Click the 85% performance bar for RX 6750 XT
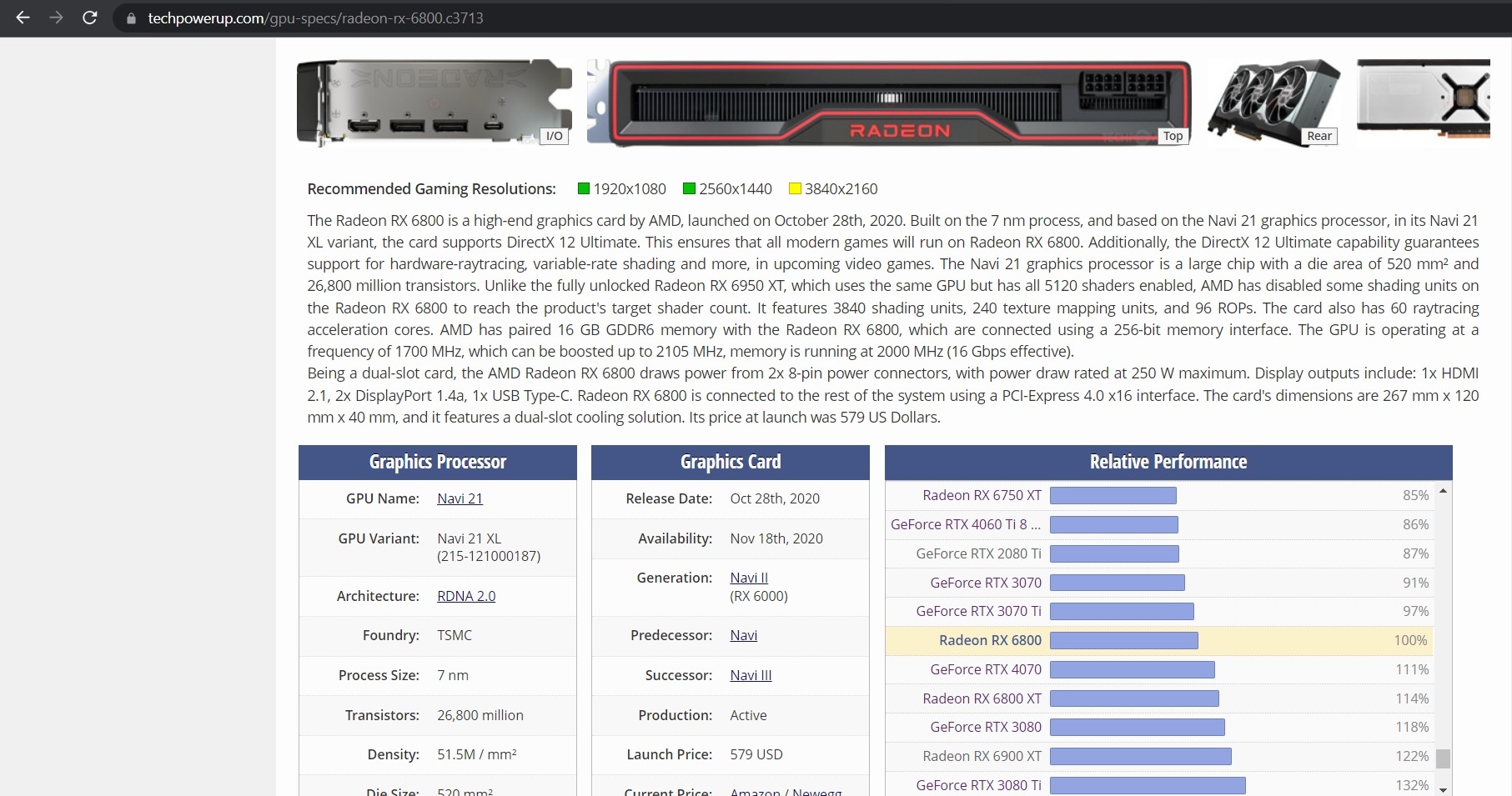The height and width of the screenshot is (796, 1512). tap(1113, 496)
